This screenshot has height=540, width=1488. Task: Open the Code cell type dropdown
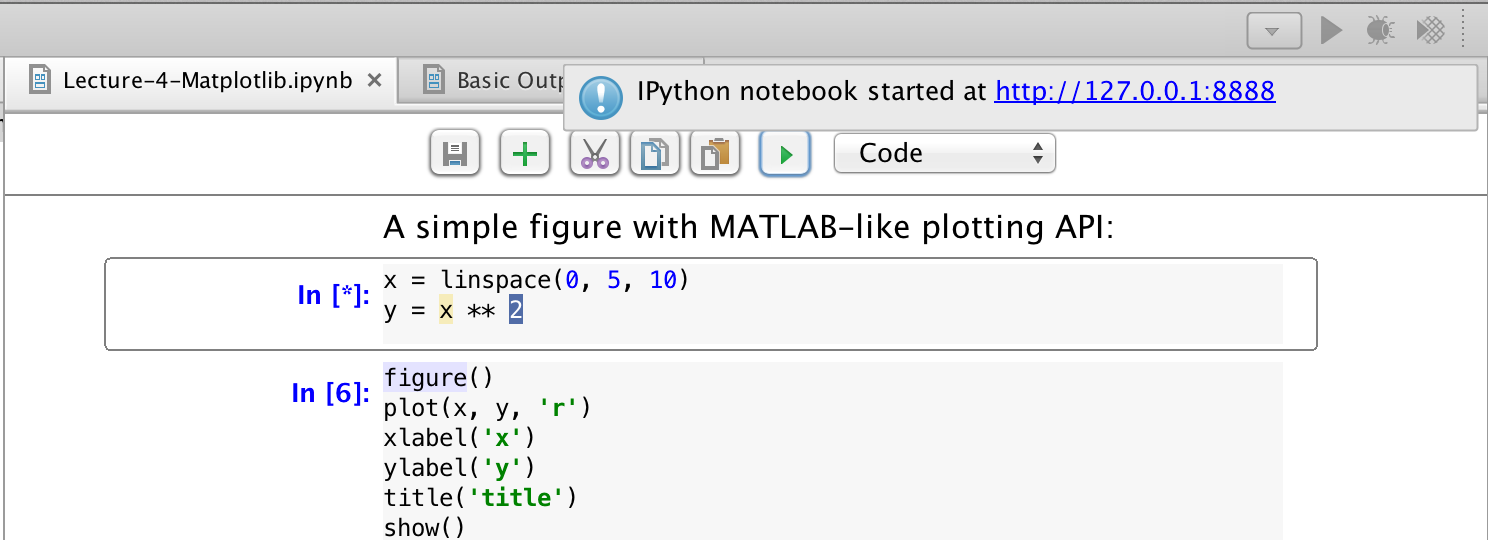click(945, 153)
